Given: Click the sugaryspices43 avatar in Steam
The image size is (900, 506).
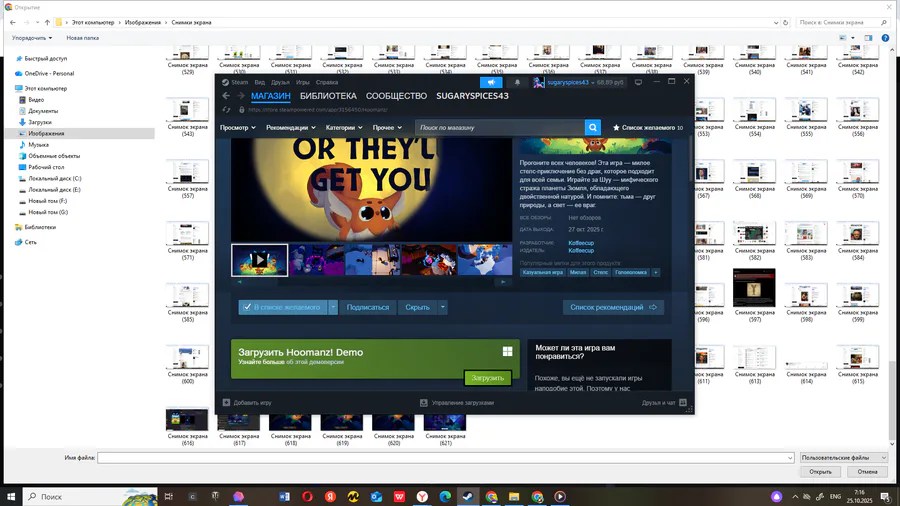Looking at the screenshot, I should click(x=538, y=83).
